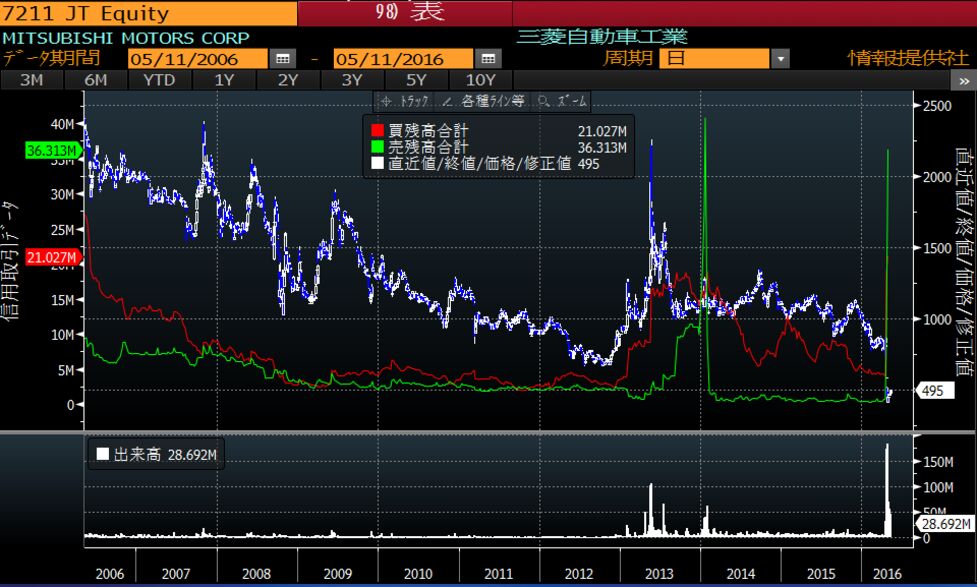Image resolution: width=977 pixels, height=587 pixels.
Task: Click the 98) 表 table button
Action: point(406,12)
